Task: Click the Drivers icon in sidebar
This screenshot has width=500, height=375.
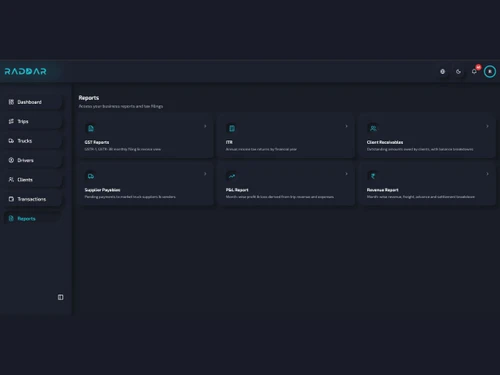Action: point(11,160)
